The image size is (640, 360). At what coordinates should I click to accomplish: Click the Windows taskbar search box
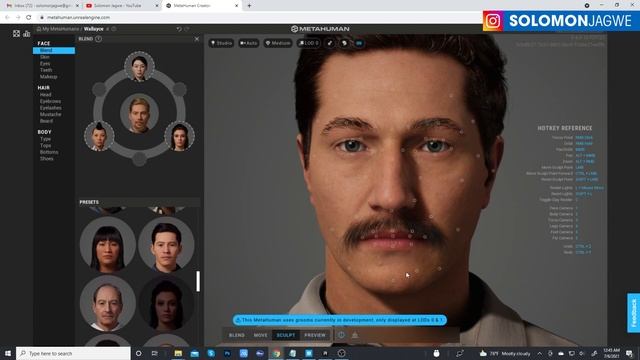coord(73,353)
